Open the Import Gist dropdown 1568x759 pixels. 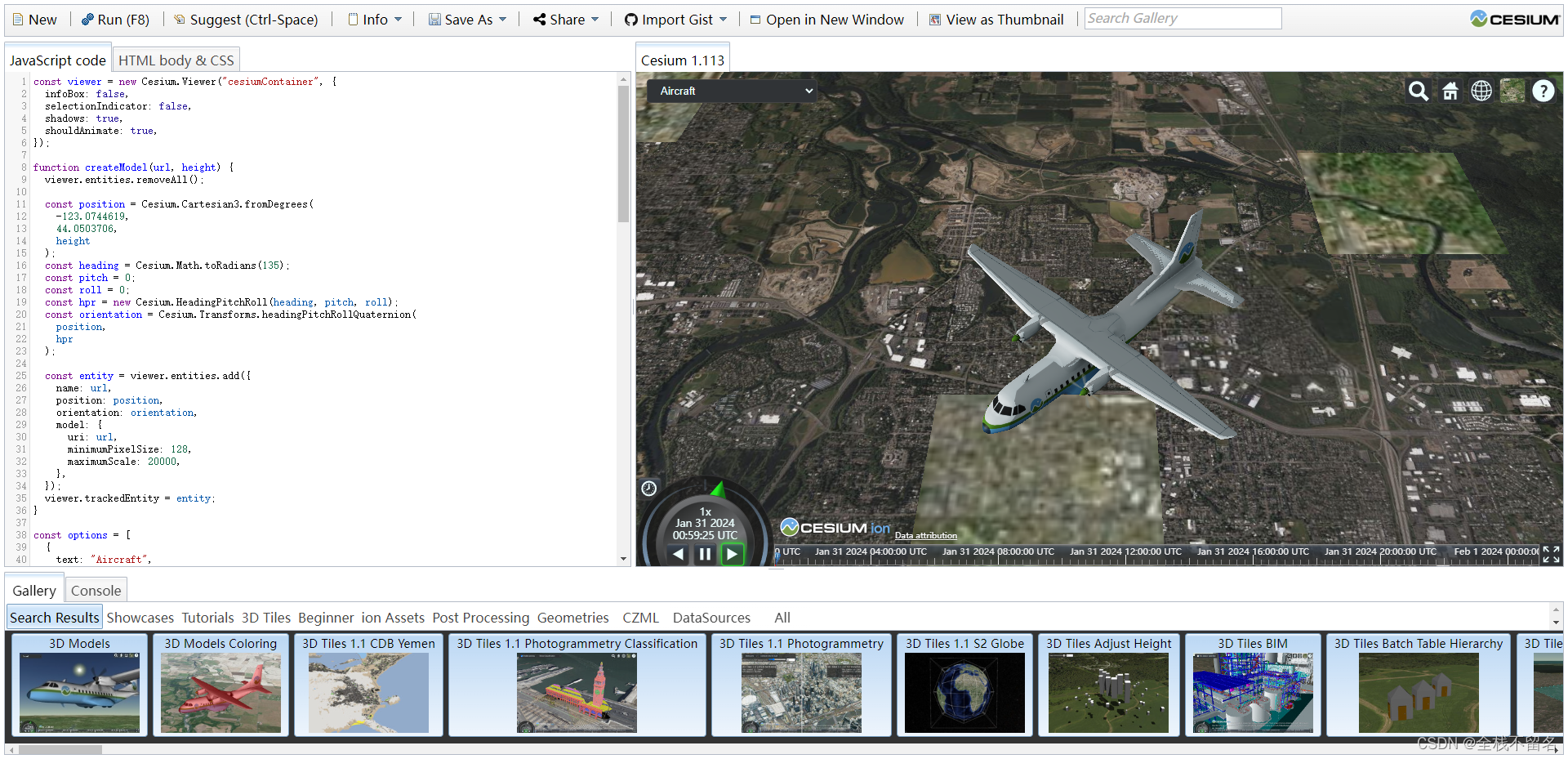675,20
